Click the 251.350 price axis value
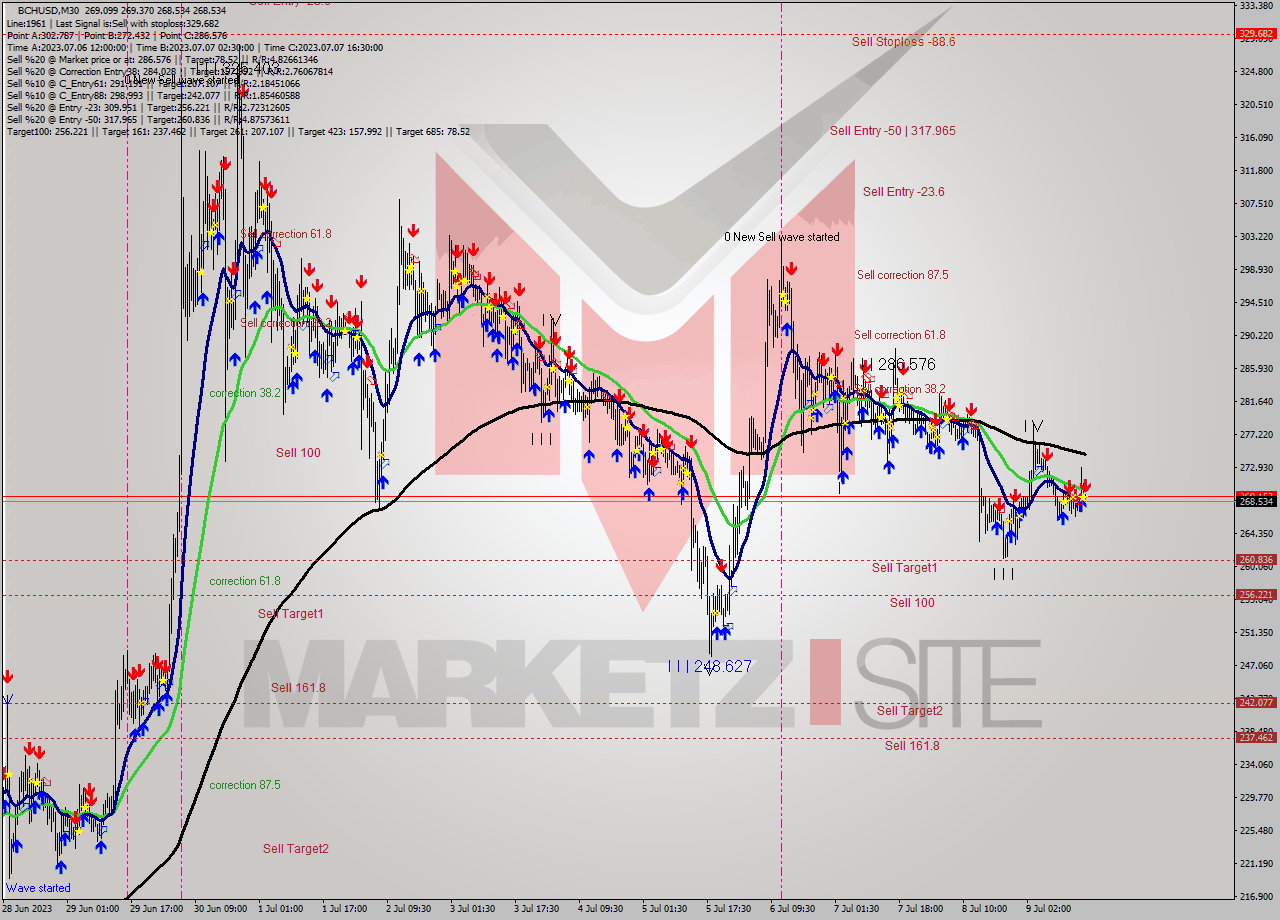The height and width of the screenshot is (920, 1280). pos(1256,633)
